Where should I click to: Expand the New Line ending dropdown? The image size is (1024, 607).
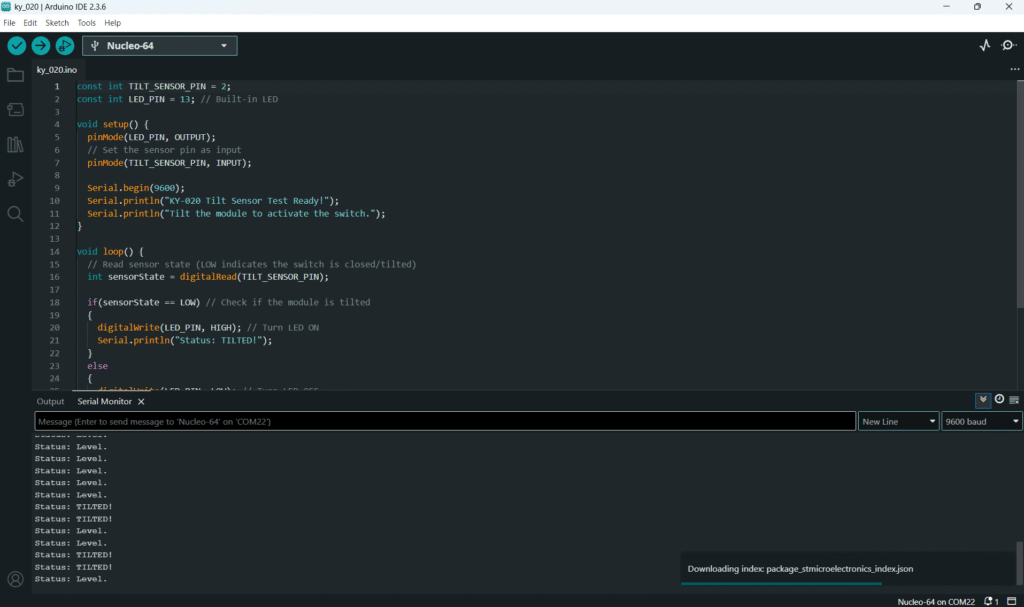898,422
